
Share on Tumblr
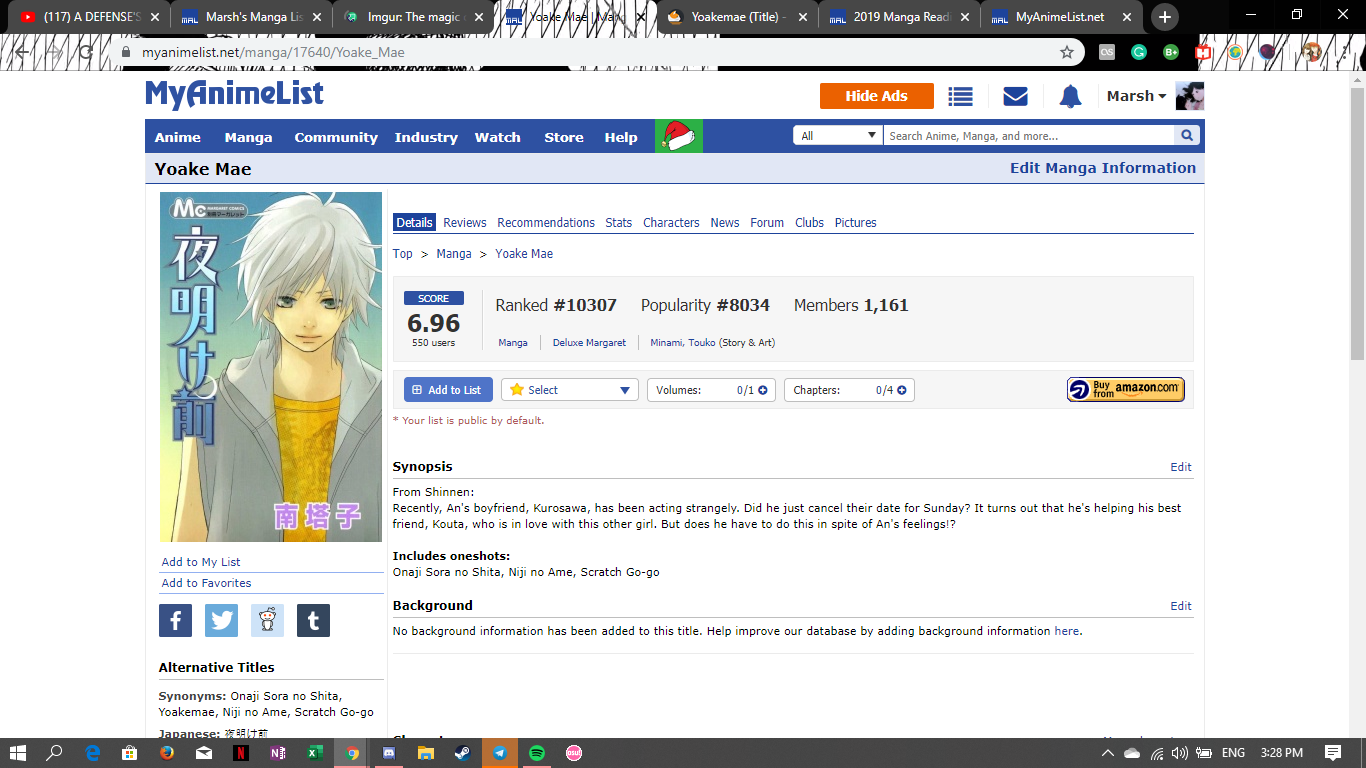[x=313, y=621]
